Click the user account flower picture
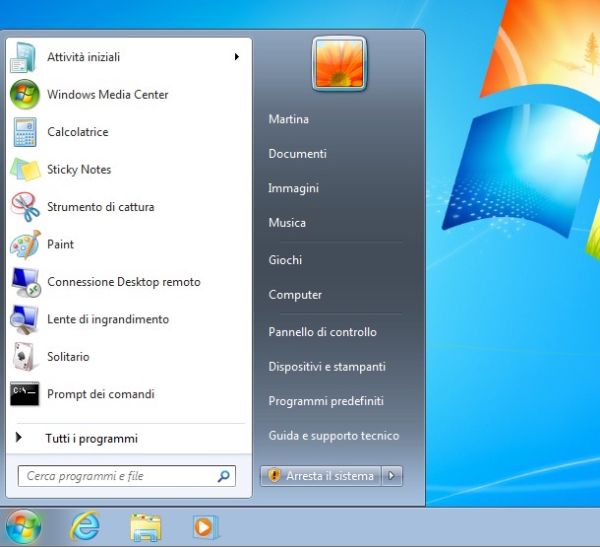The image size is (600, 547). [x=339, y=63]
